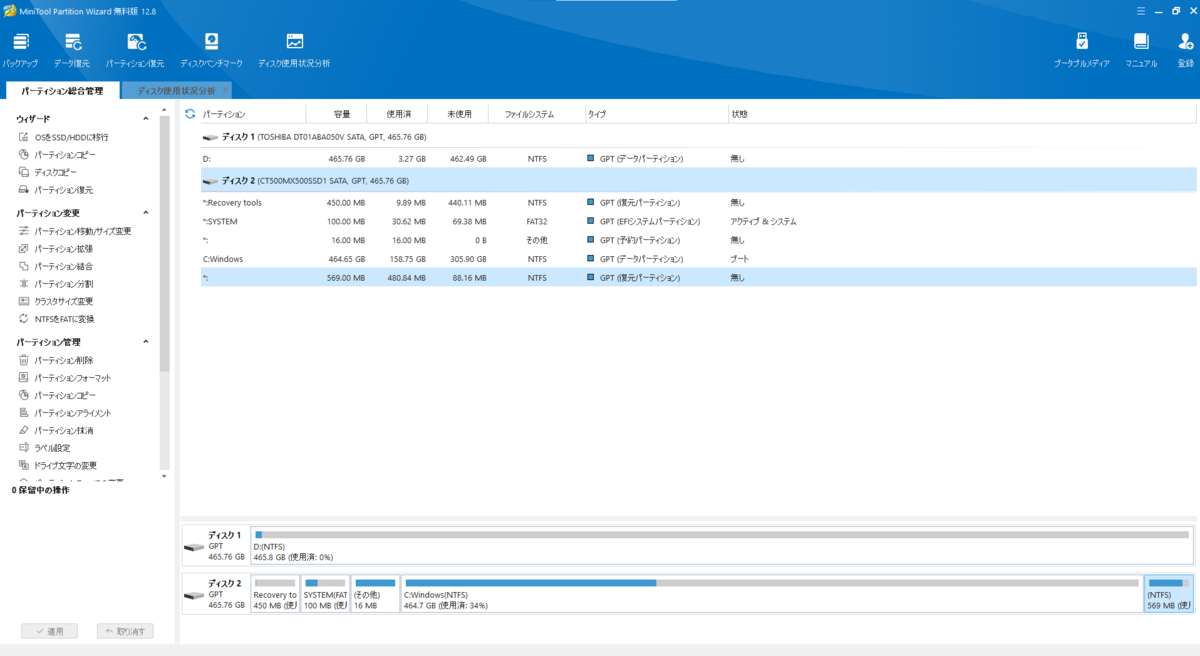1200x656 pixels.
Task: Sort by 容量 column header
Action: click(x=336, y=114)
